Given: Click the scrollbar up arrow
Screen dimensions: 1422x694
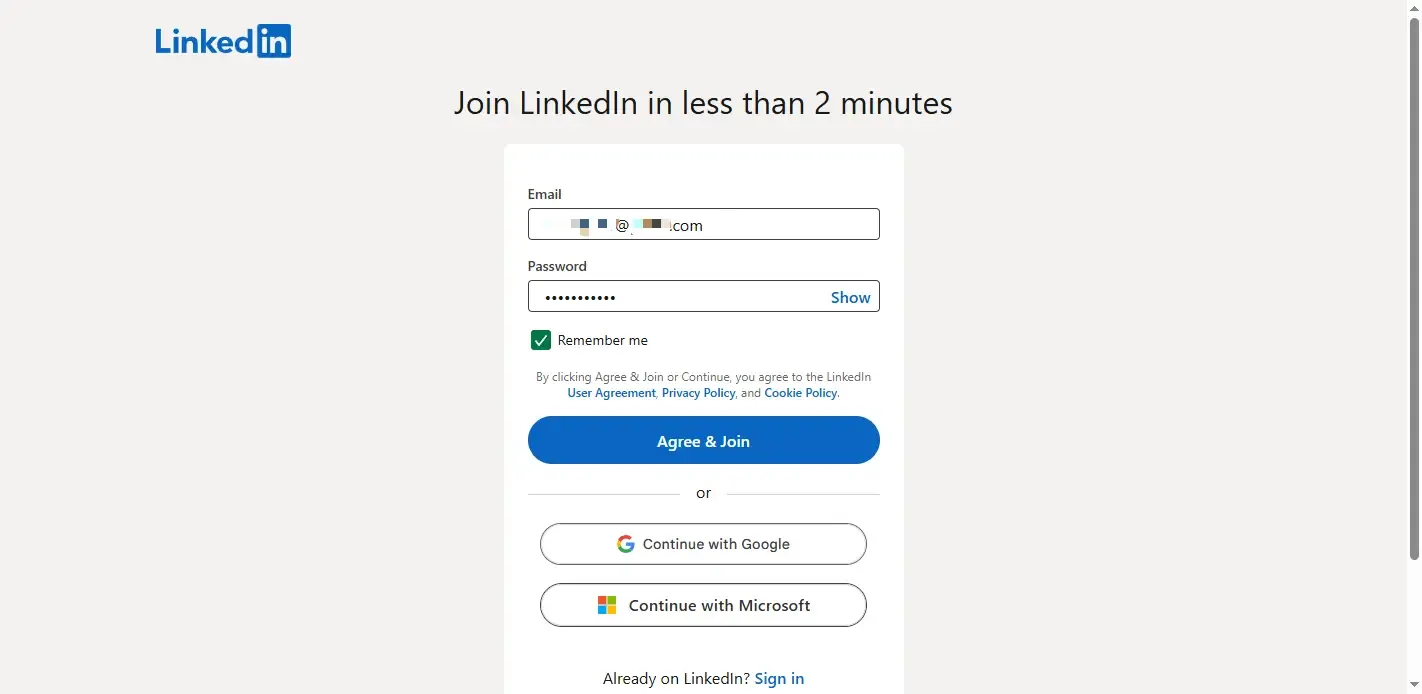Looking at the screenshot, I should [1414, 7].
